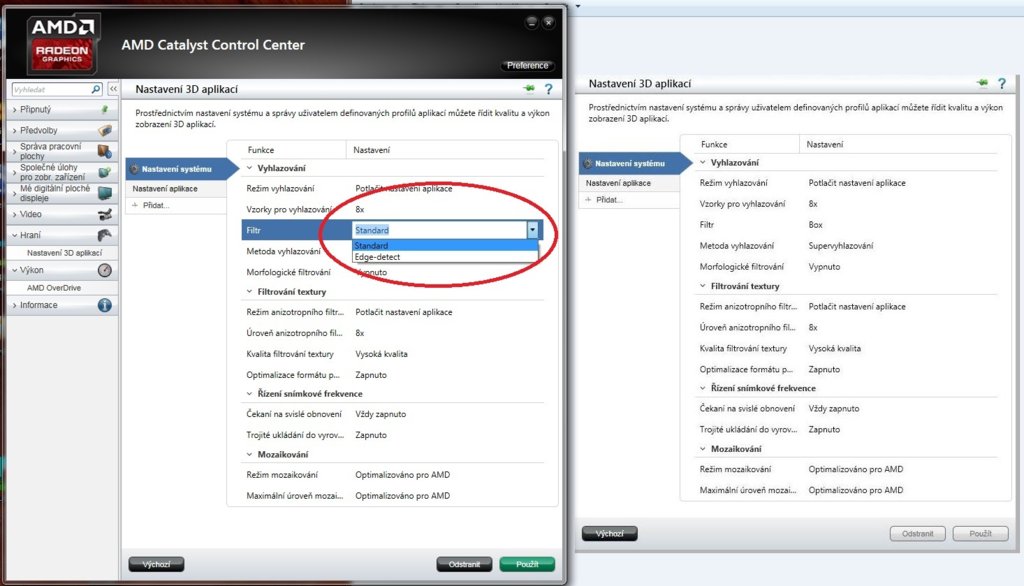1024x586 pixels.
Task: Click green Použít button in left window
Action: 527,564
